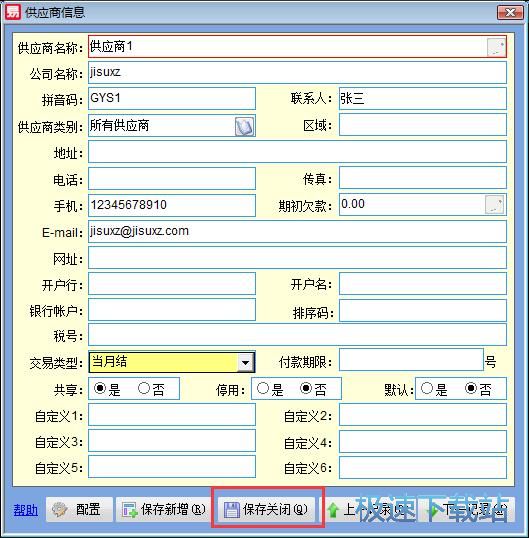Image resolution: width=529 pixels, height=538 pixels.
Task: Focus the 区域 input field
Action: tap(423, 125)
